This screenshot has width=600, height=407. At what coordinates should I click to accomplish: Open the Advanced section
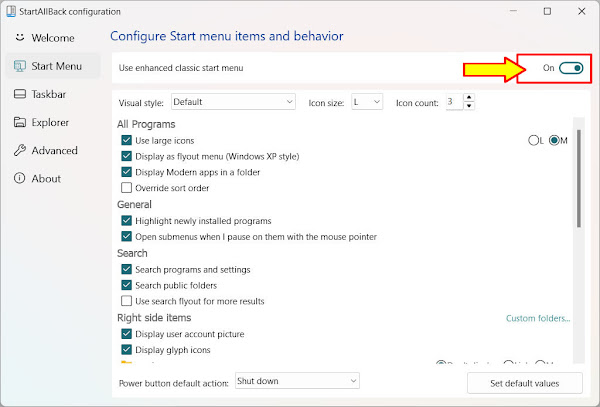pos(53,150)
